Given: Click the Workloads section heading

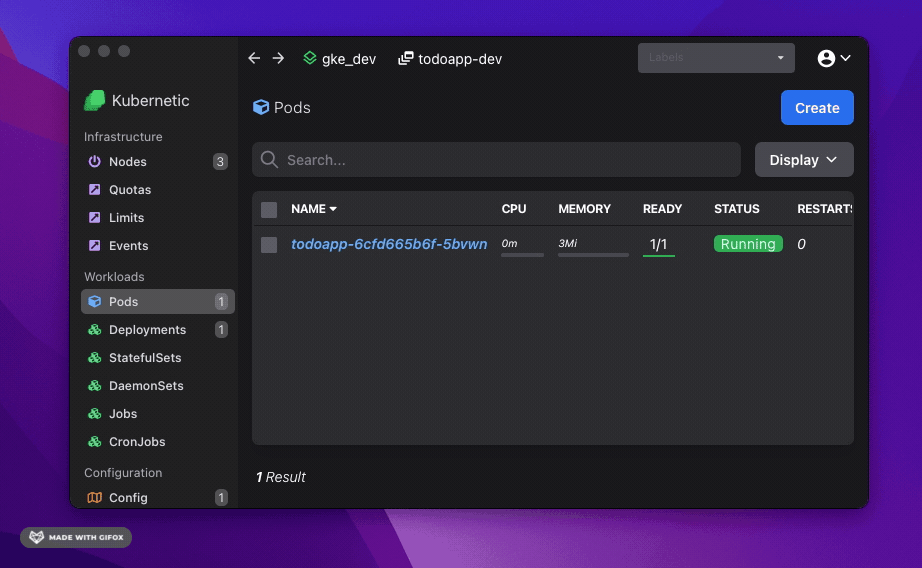Looking at the screenshot, I should point(114,276).
